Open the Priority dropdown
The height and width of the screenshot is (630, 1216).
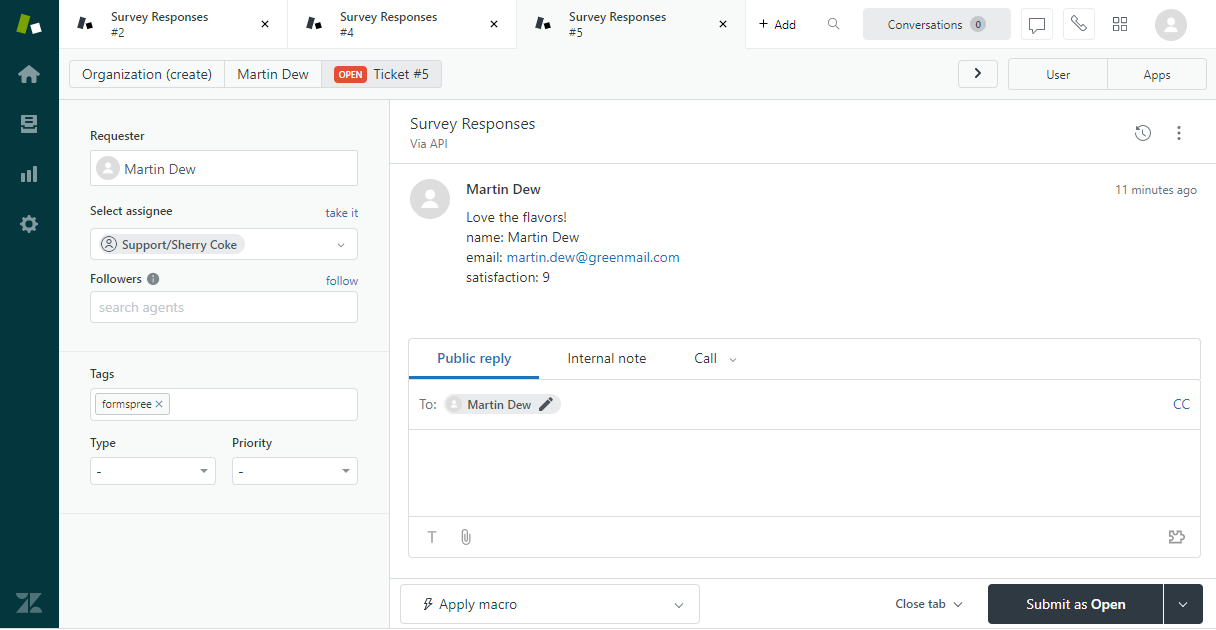pyautogui.click(x=294, y=470)
